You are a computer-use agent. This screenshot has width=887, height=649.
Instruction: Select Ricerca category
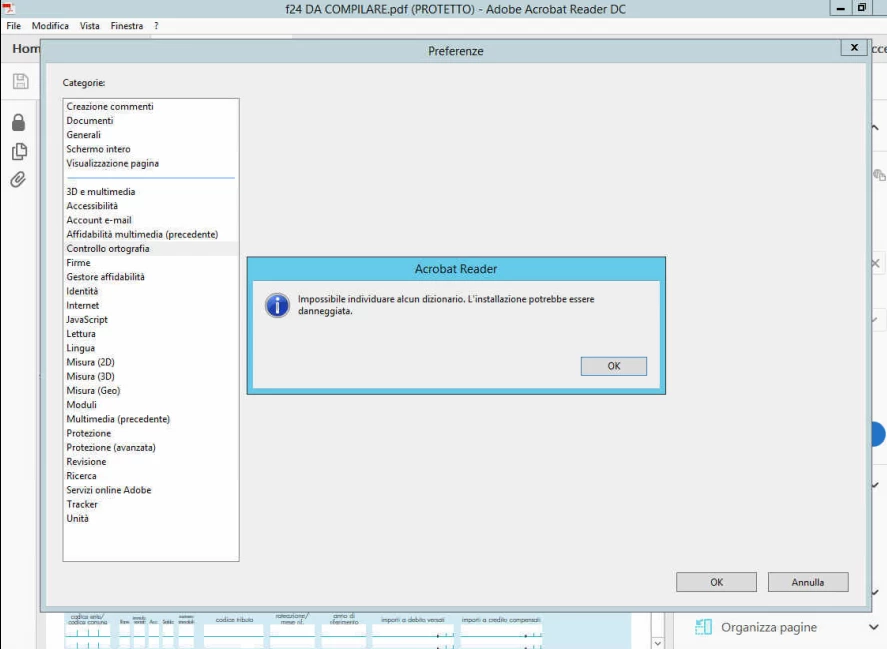pyautogui.click(x=150, y=476)
